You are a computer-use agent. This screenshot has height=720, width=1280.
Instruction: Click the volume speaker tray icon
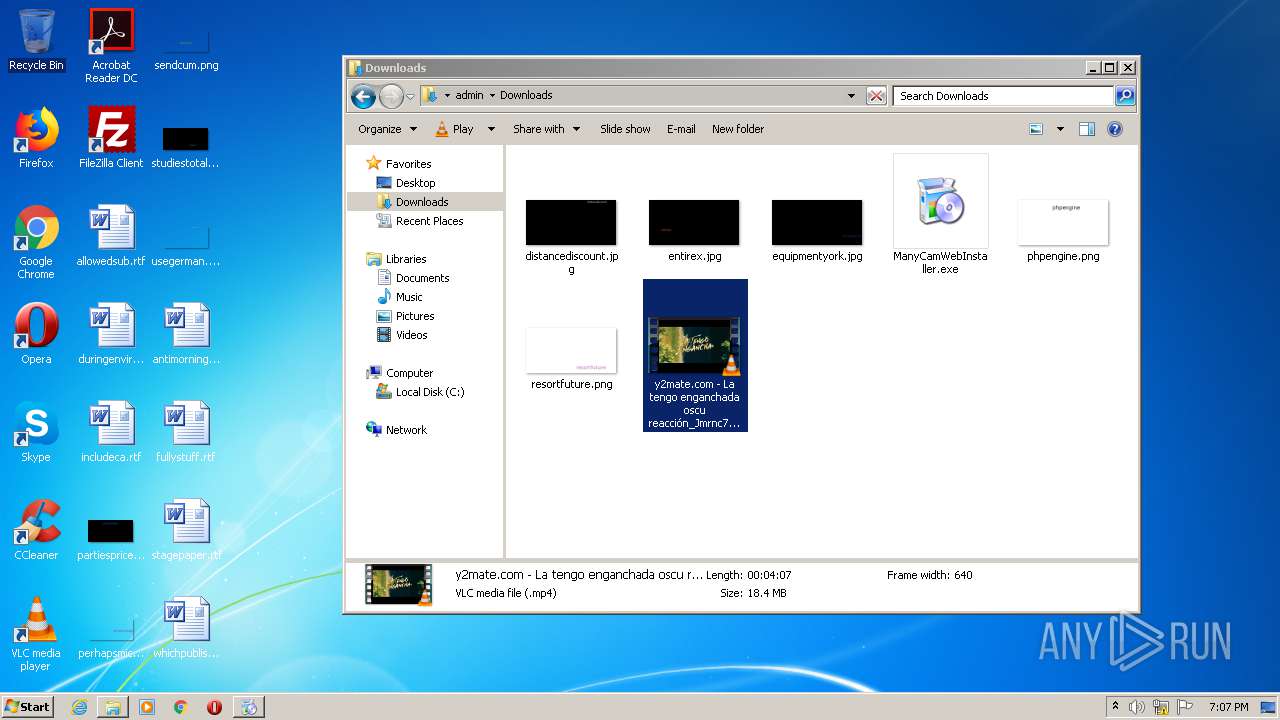click(1137, 707)
